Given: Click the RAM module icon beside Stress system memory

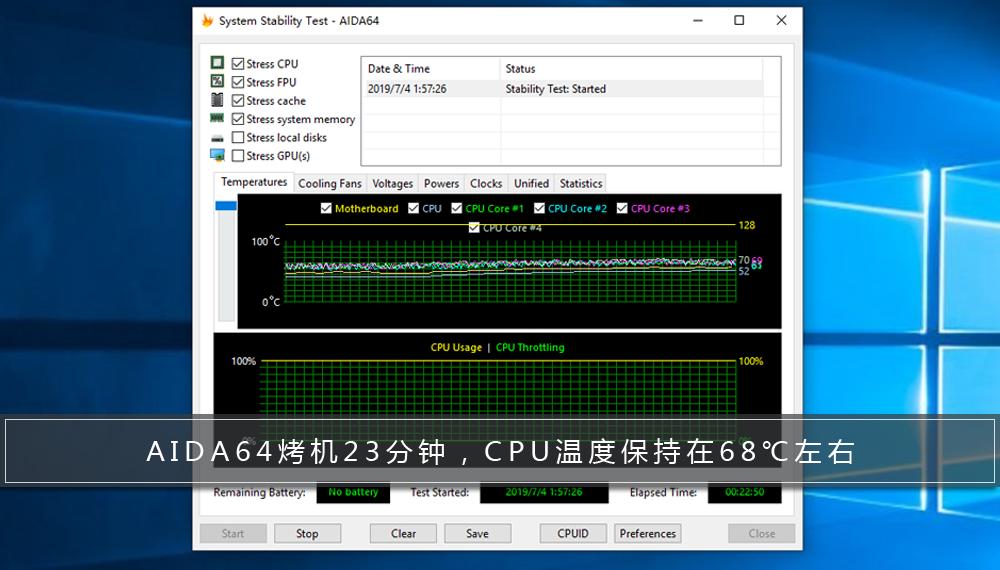Looking at the screenshot, I should pyautogui.click(x=217, y=118).
